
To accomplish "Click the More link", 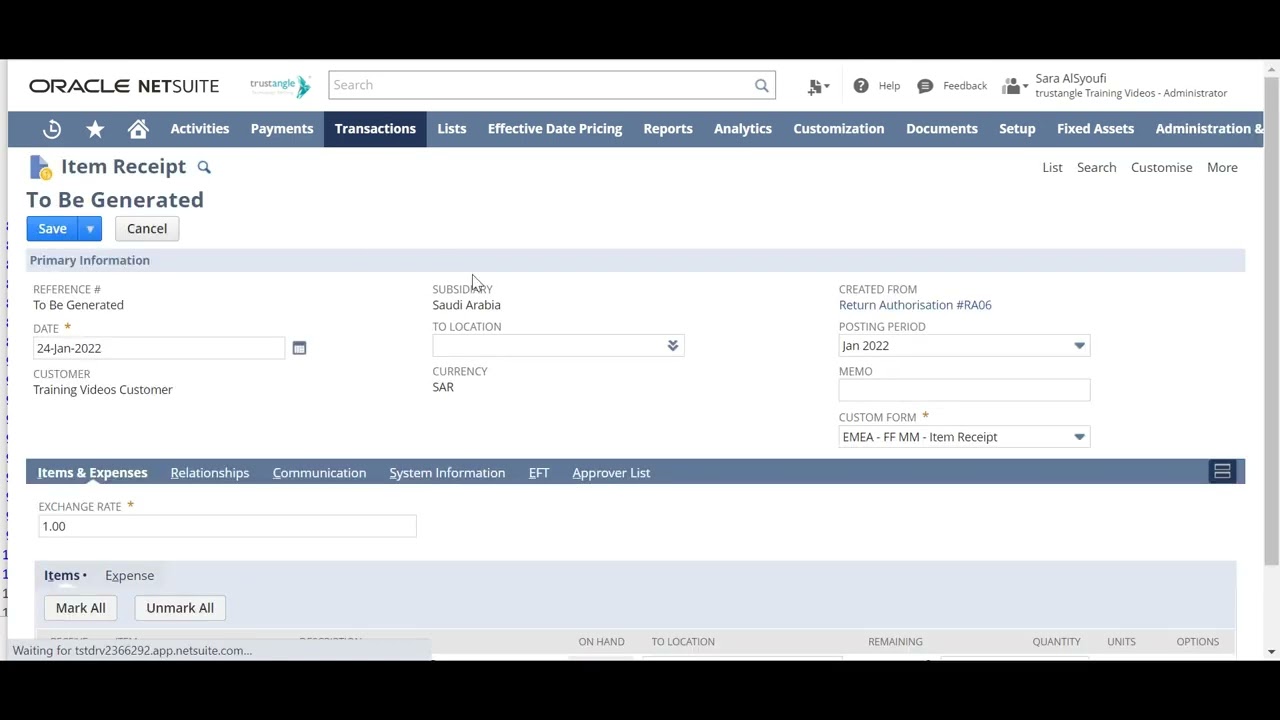I will point(1222,168).
